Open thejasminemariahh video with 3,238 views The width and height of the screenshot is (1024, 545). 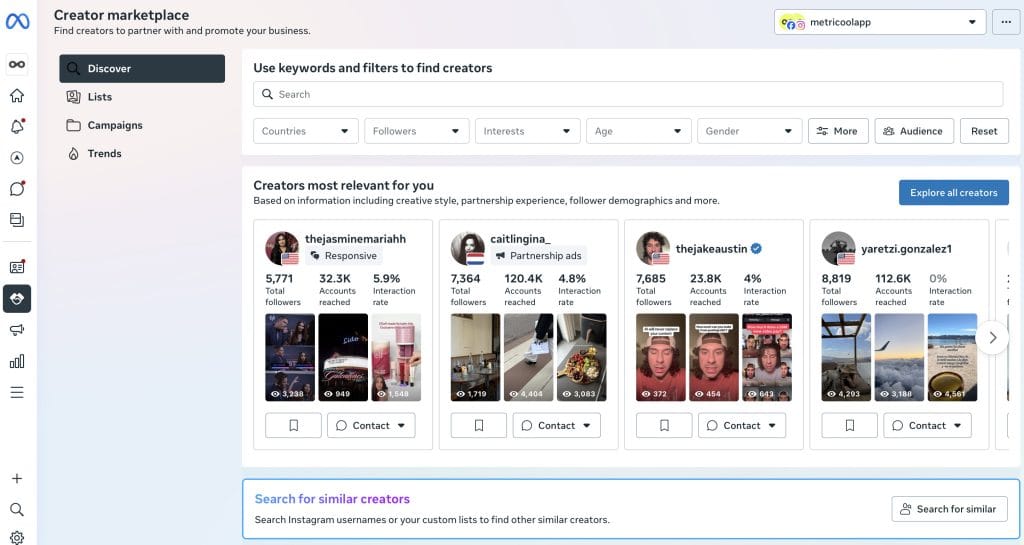(x=290, y=357)
